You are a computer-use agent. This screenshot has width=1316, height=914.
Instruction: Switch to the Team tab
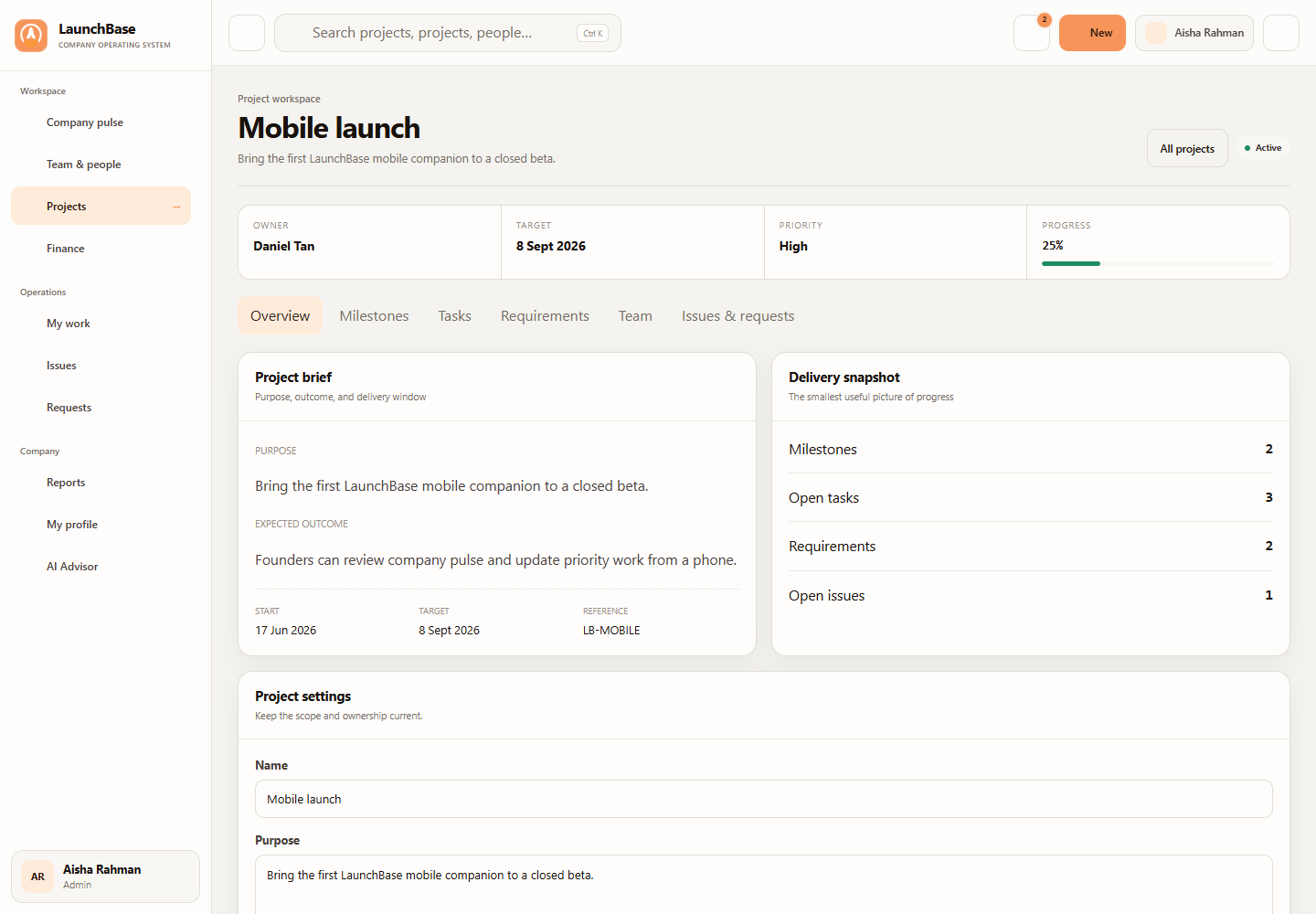pyautogui.click(x=635, y=316)
